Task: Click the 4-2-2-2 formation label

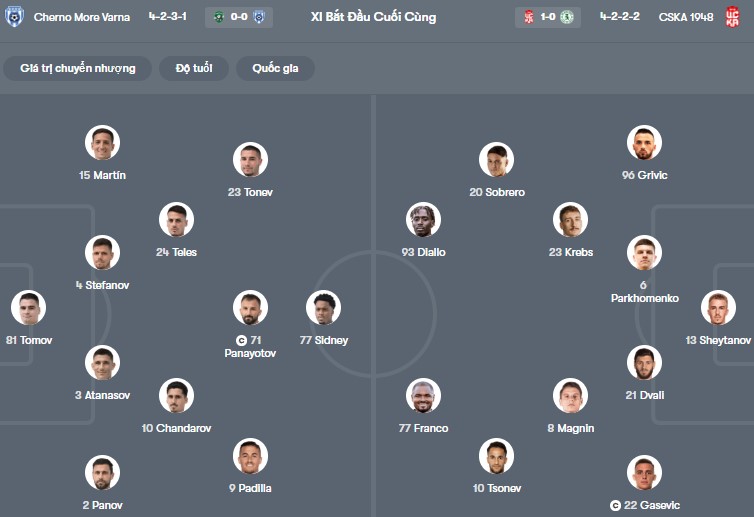Action: (x=620, y=17)
